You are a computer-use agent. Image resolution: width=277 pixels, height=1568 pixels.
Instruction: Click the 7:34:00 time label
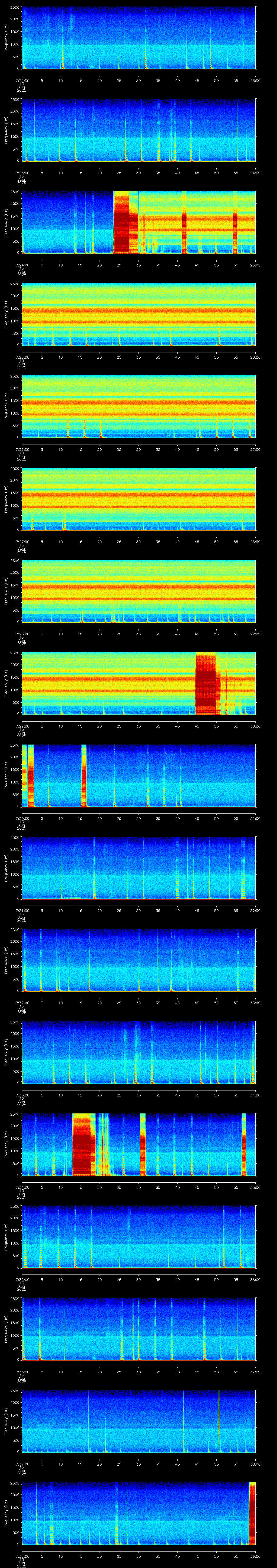pyautogui.click(x=22, y=1187)
